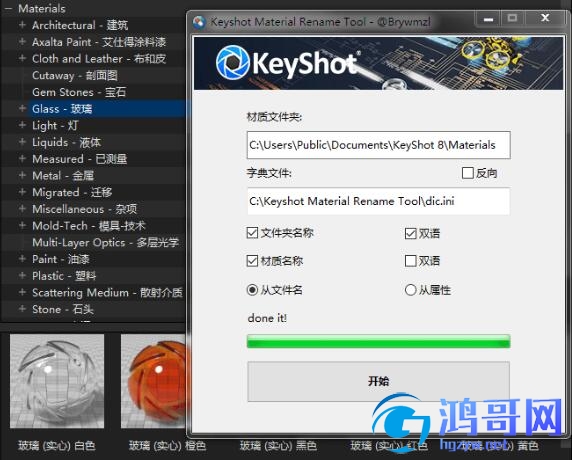Viewport: 572px width, 460px height.
Task: Select the Stone - 石头 row label
Action: 63,309
